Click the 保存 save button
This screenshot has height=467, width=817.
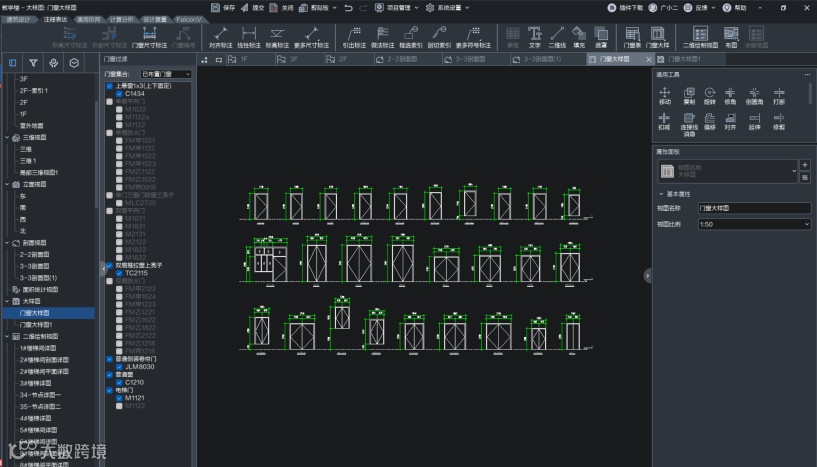[223, 8]
